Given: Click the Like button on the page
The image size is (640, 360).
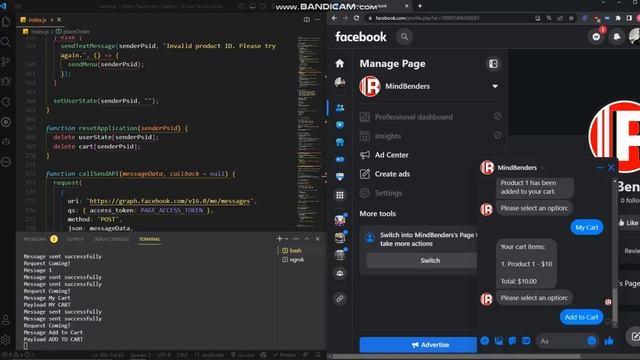Looking at the screenshot, I should pyautogui.click(x=629, y=223).
